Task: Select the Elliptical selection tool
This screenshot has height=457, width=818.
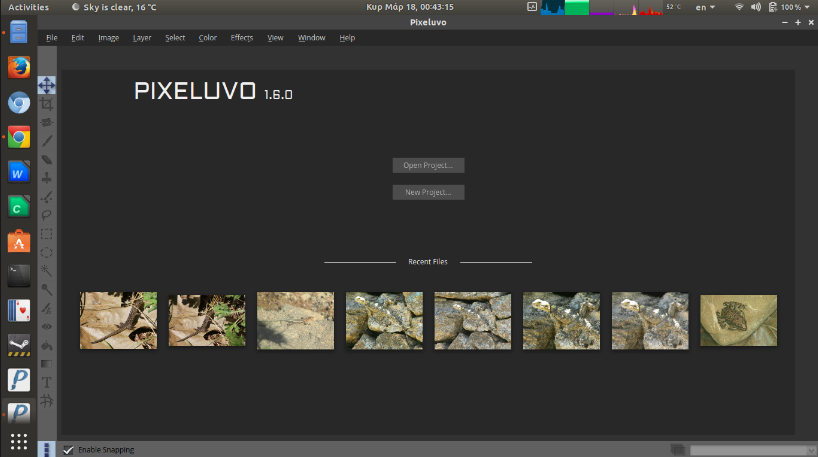Action: [46, 252]
